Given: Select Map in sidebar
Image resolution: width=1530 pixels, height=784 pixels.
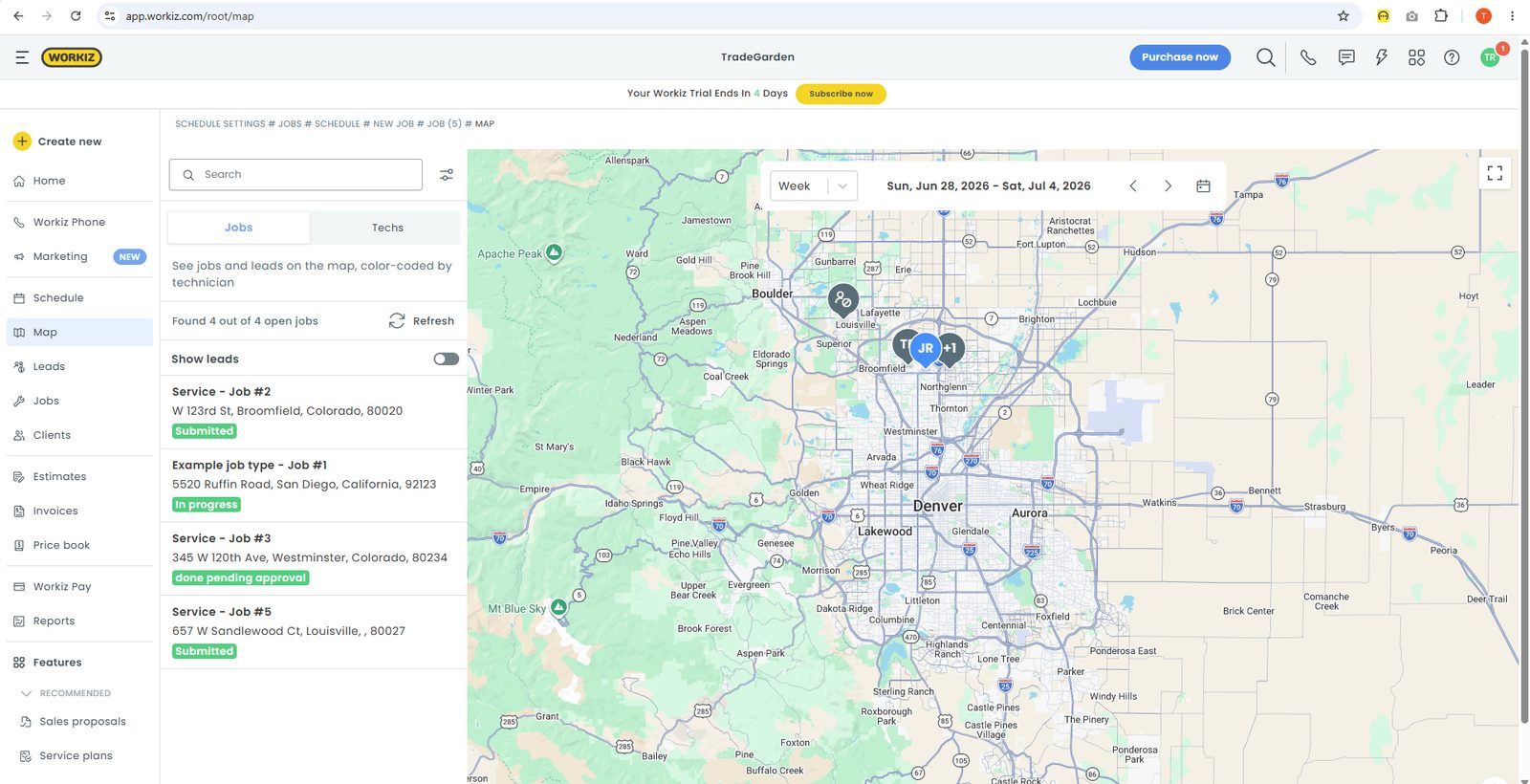Looking at the screenshot, I should point(79,333).
